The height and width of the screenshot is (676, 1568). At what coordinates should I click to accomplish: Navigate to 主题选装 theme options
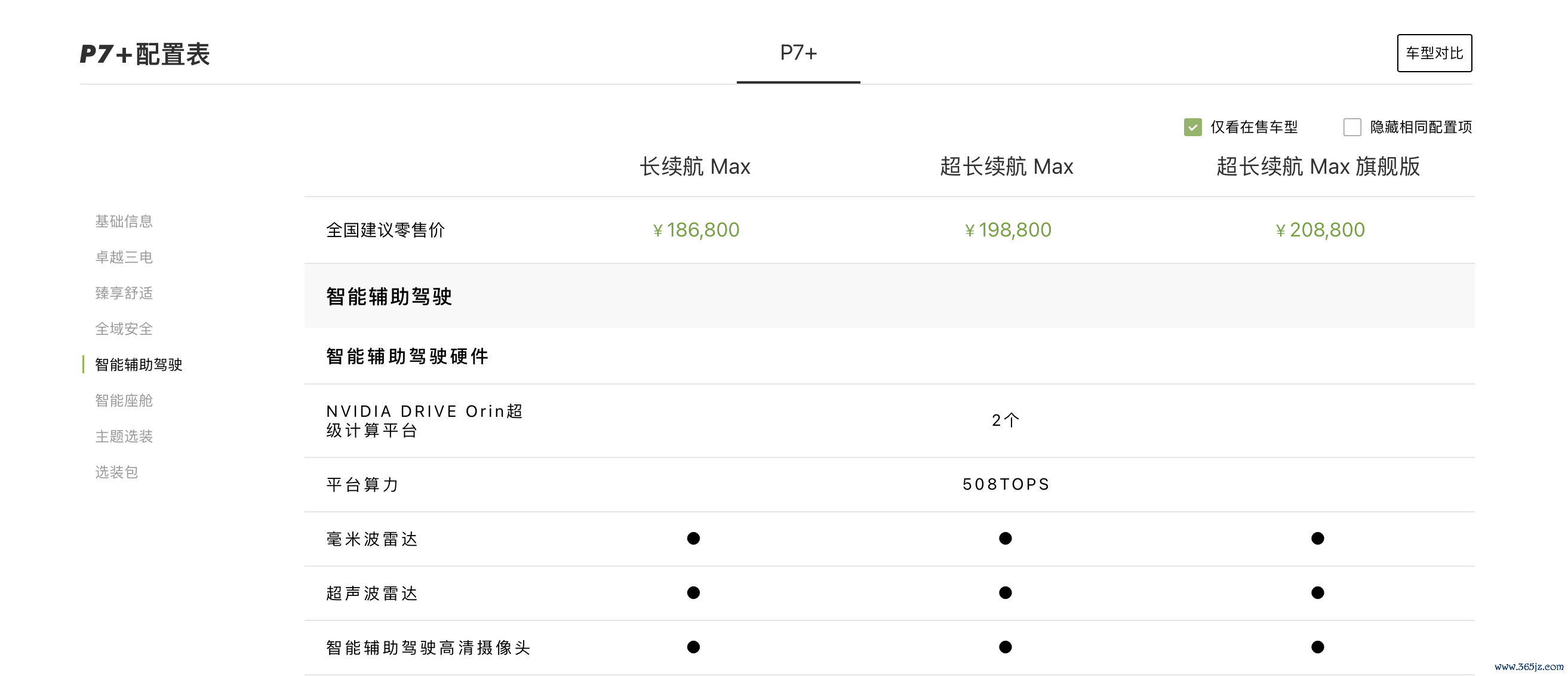coord(124,437)
